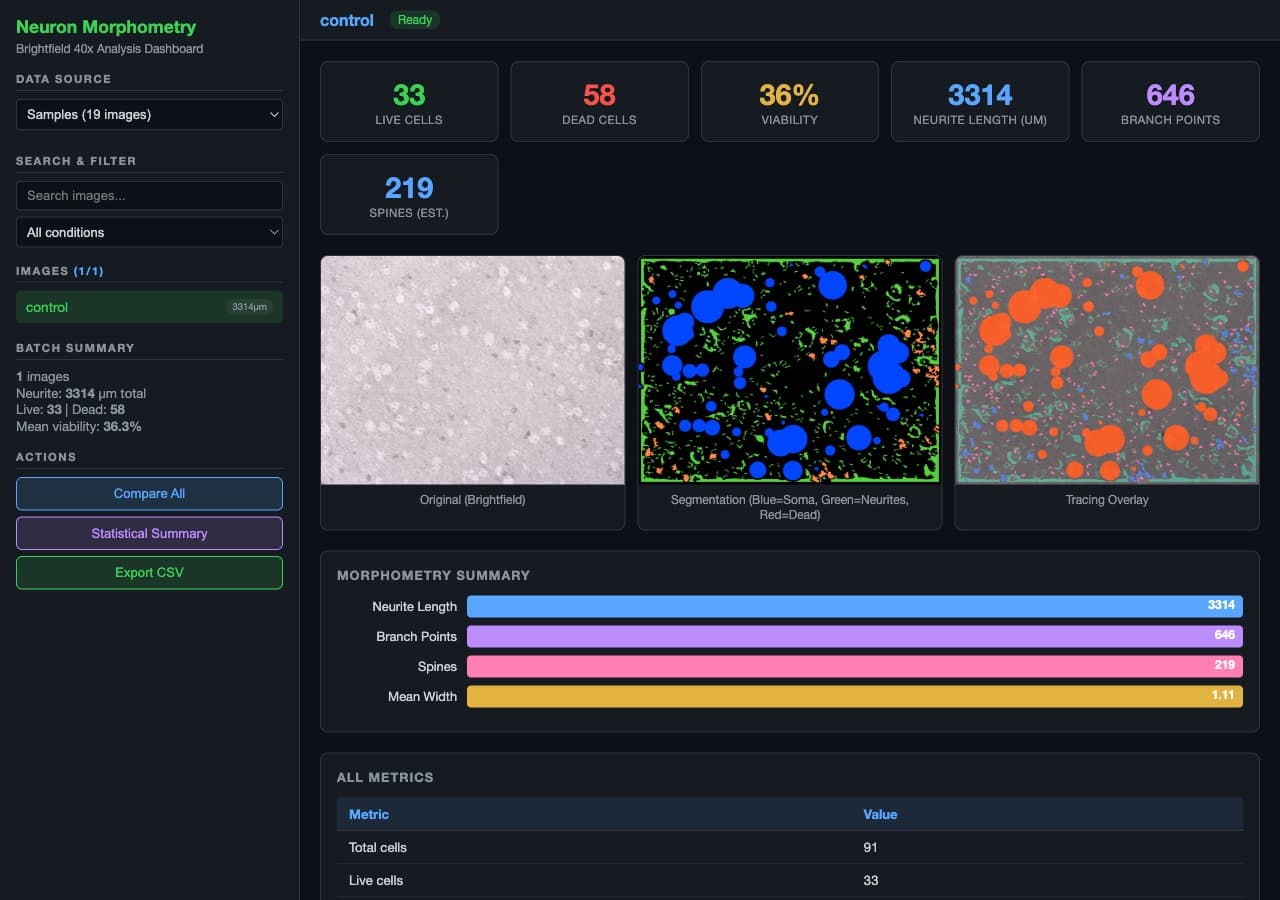Click the Compare All button
This screenshot has height=900, width=1280.
149,493
